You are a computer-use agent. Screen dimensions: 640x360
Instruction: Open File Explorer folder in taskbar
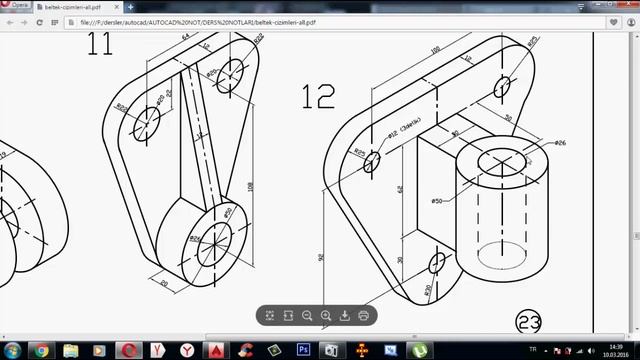pyautogui.click(x=71, y=351)
